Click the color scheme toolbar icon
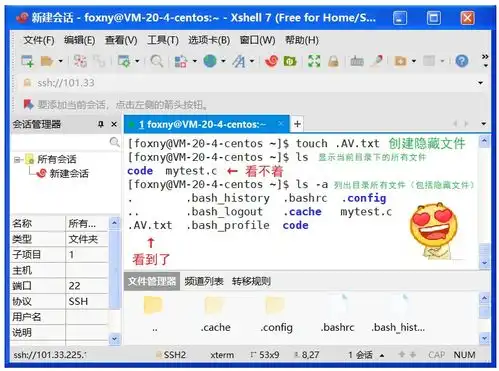 (181, 61)
